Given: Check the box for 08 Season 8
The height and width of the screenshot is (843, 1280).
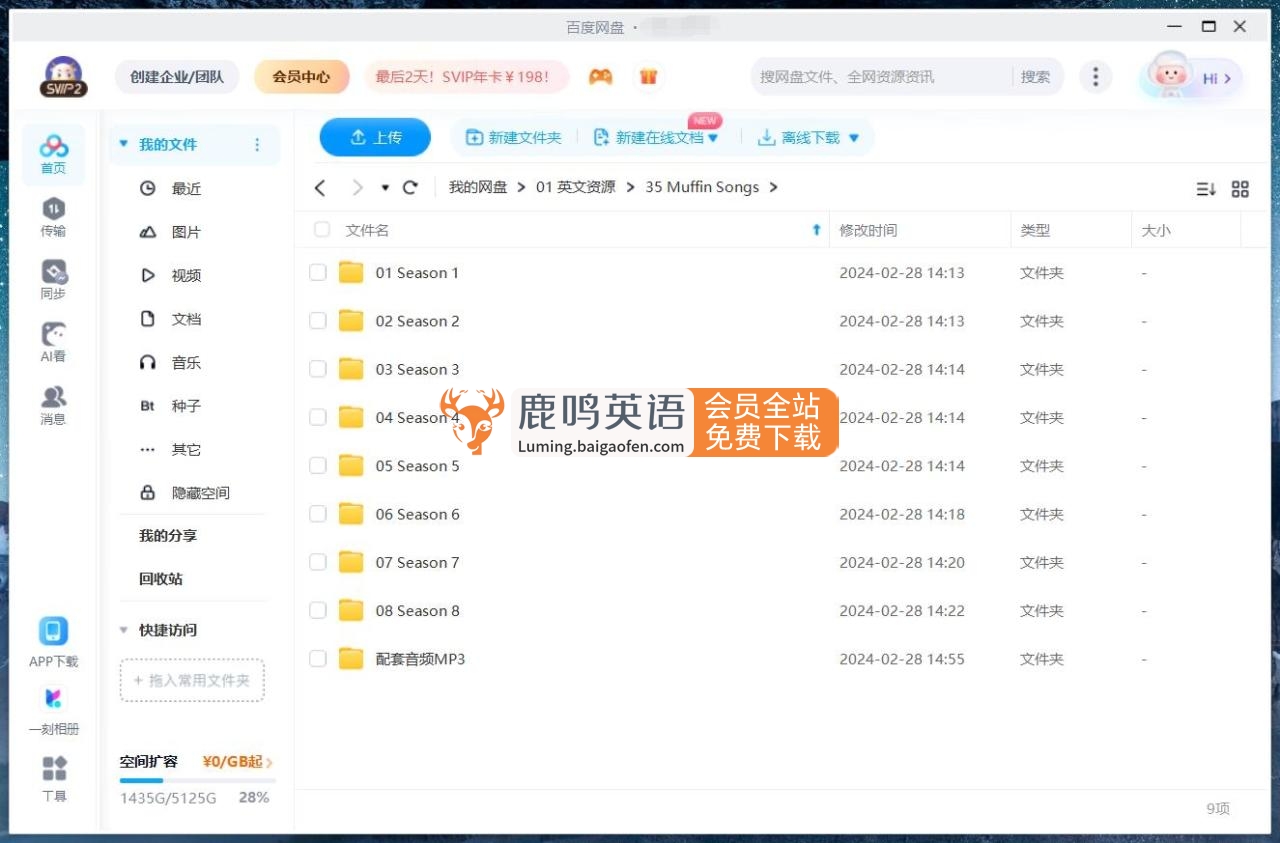Looking at the screenshot, I should pos(318,610).
